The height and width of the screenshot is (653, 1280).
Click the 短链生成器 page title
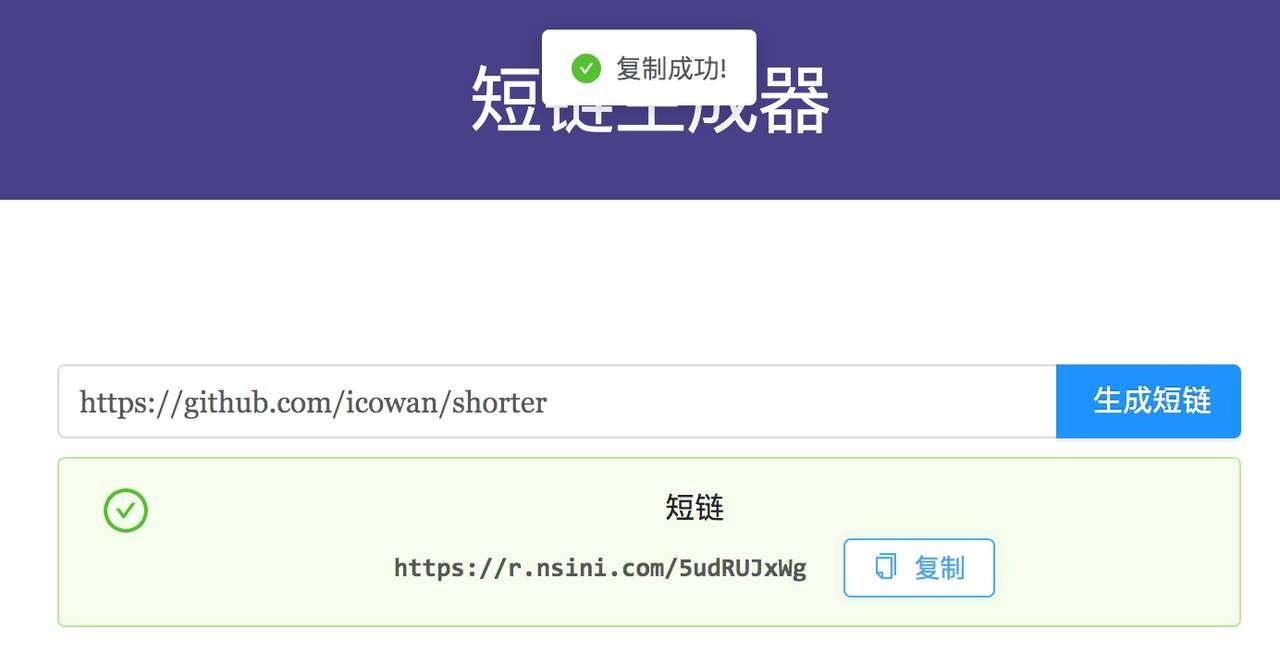click(650, 100)
